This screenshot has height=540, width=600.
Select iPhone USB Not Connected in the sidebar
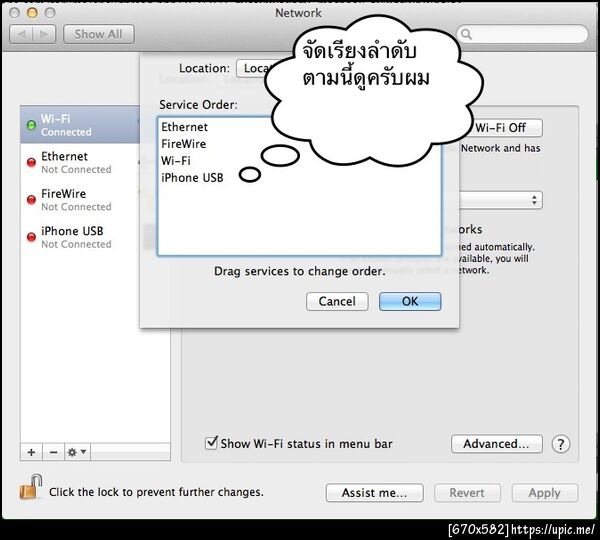pyautogui.click(x=80, y=237)
